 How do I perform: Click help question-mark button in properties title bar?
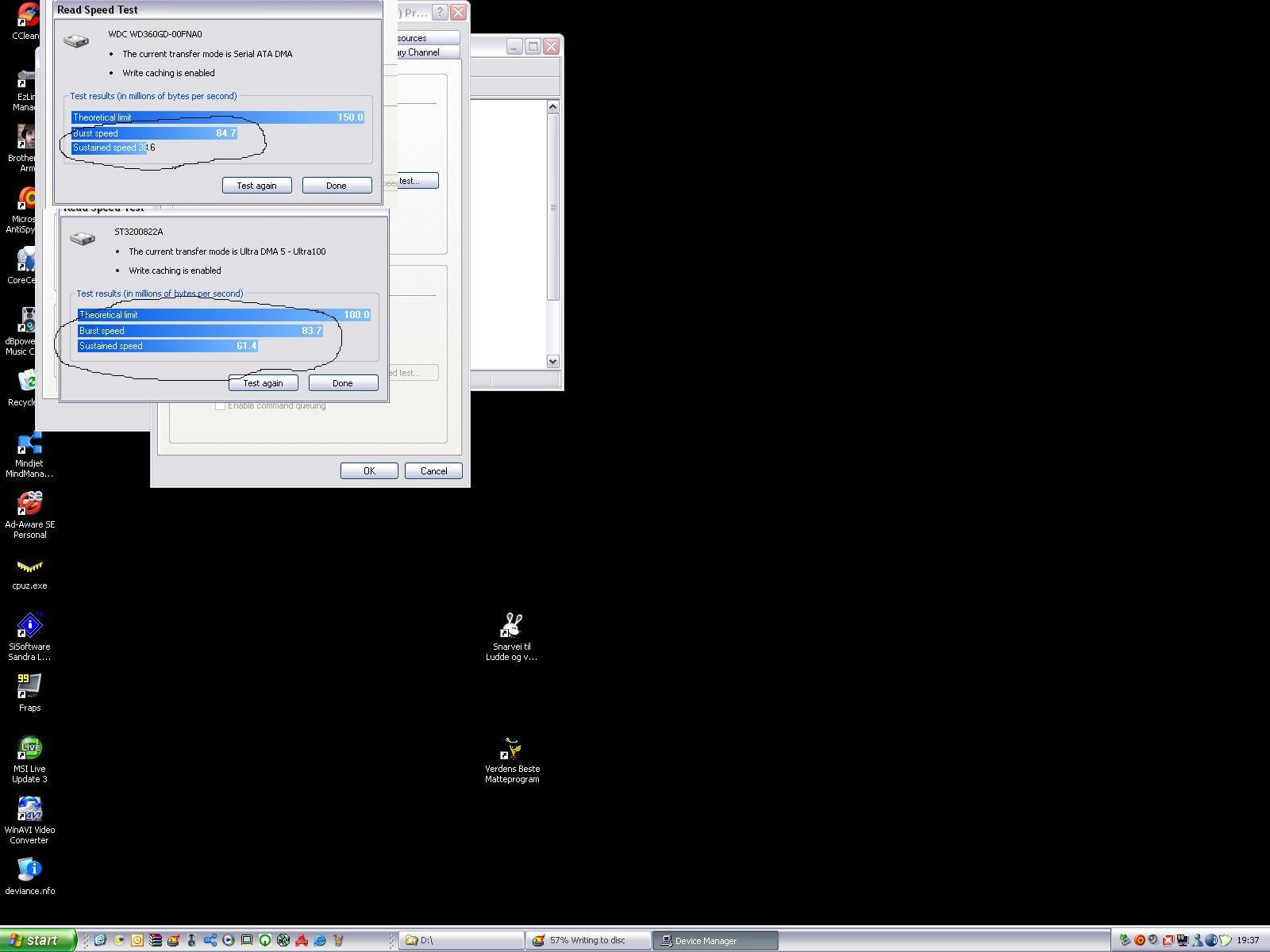pyautogui.click(x=440, y=13)
